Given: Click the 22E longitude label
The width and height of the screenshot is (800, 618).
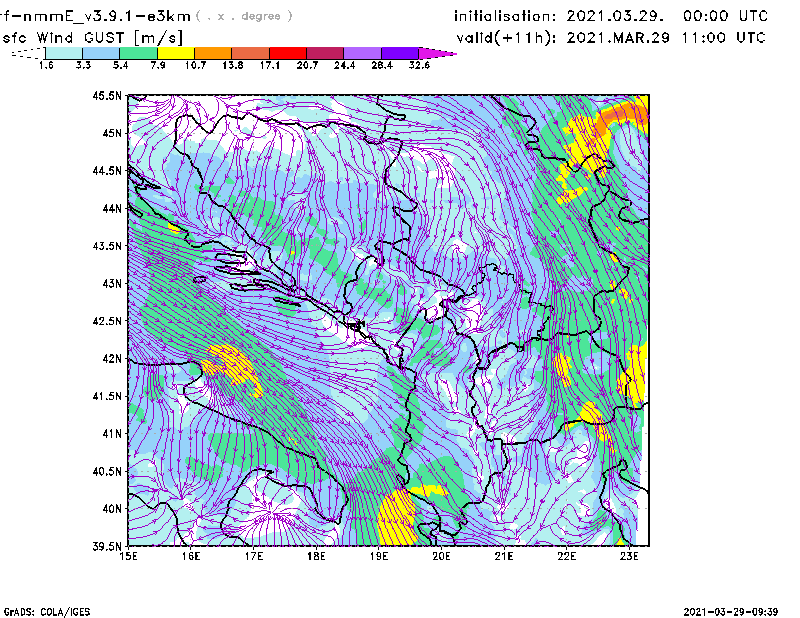Looking at the screenshot, I should [x=566, y=556].
